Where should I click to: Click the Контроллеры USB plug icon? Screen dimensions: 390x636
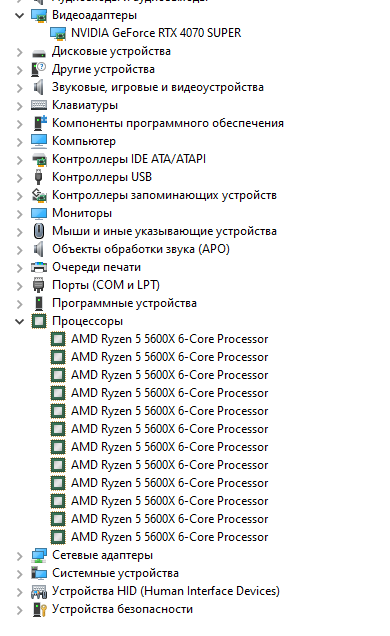39,177
